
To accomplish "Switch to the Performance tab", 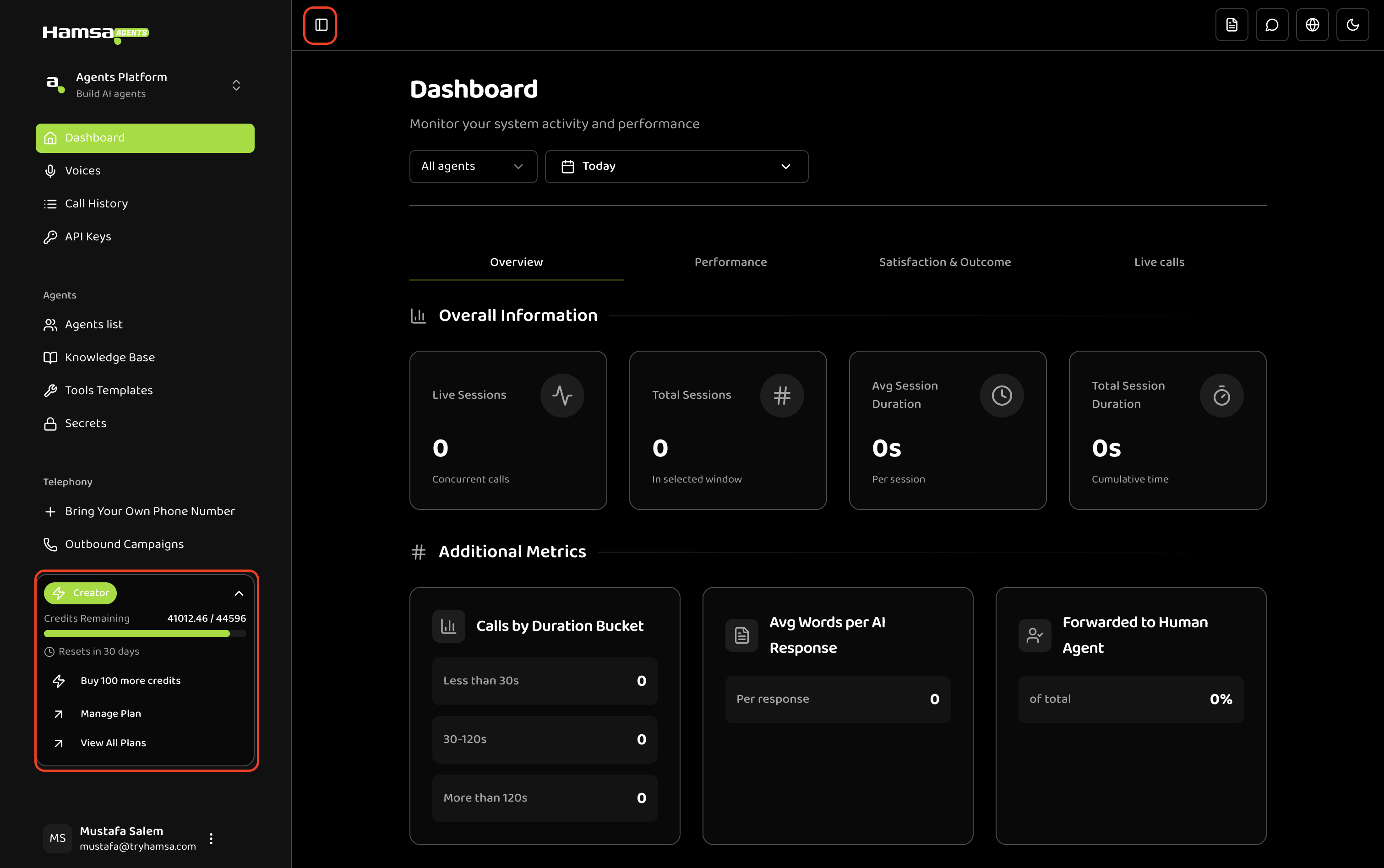I will [730, 262].
